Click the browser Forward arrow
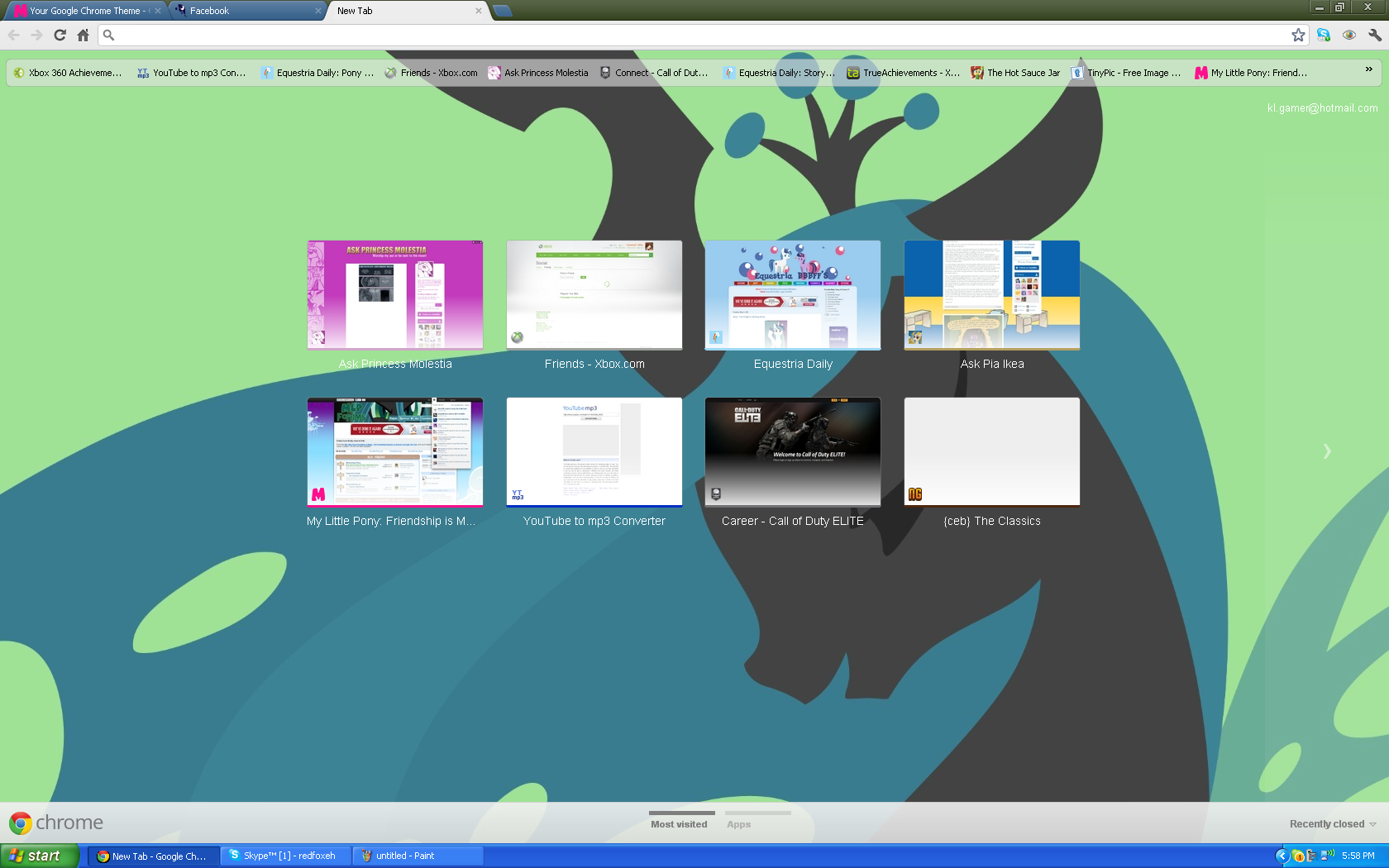The width and height of the screenshot is (1389, 868). (36, 35)
